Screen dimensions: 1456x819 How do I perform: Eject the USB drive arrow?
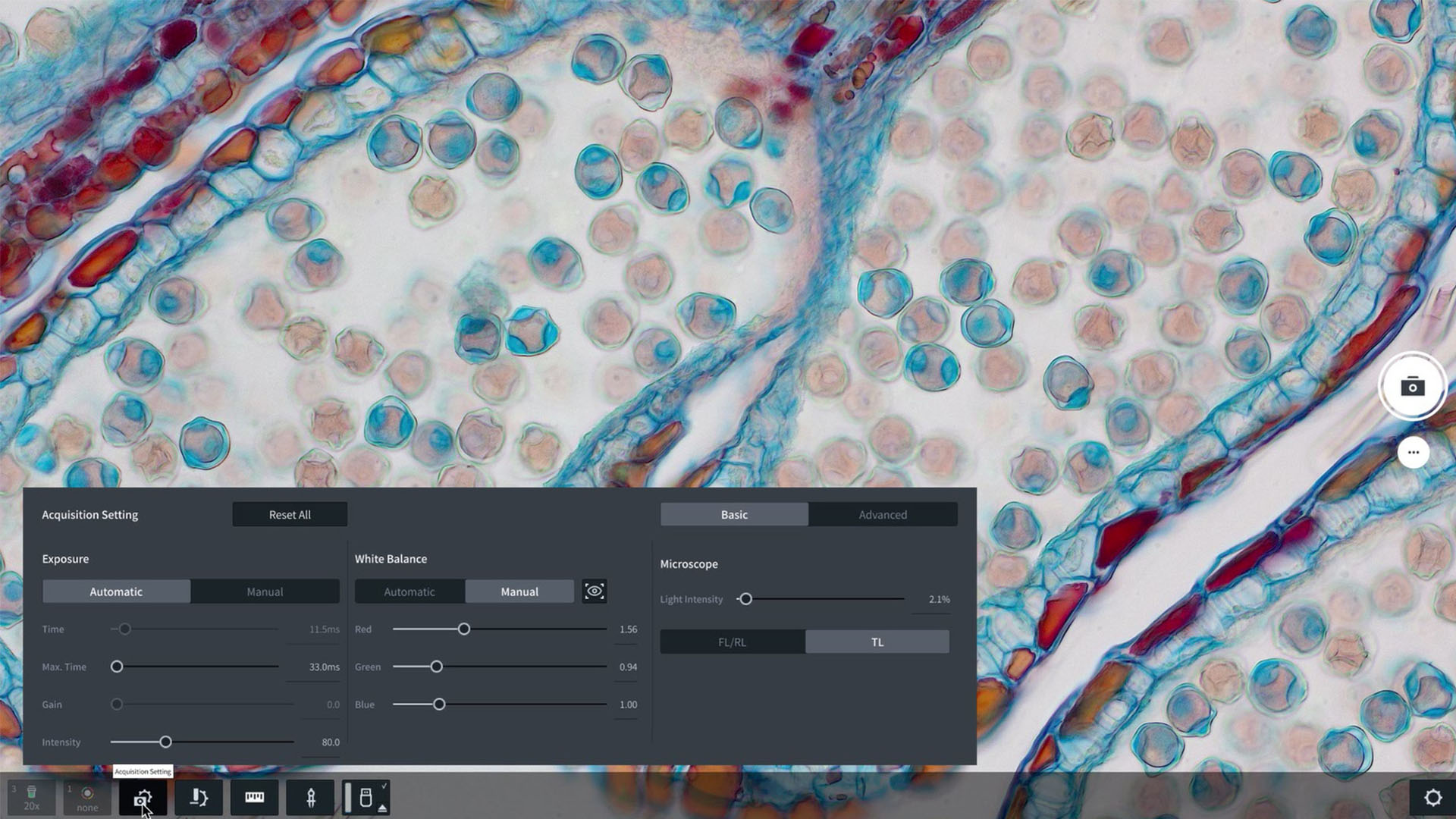(x=382, y=808)
